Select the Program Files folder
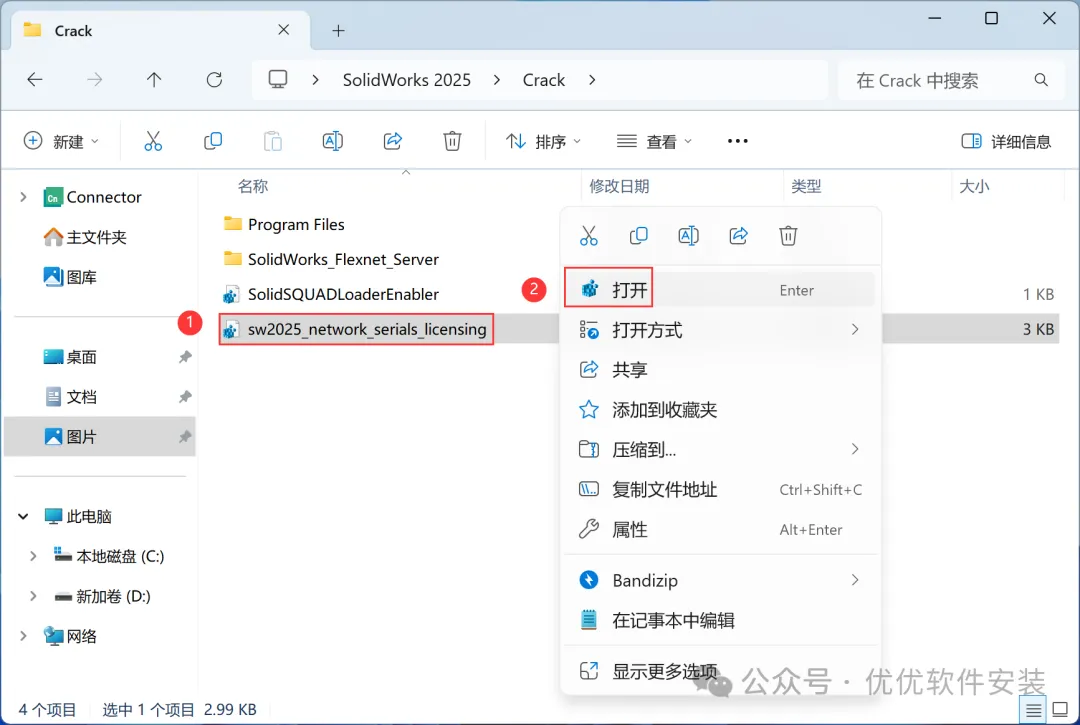Screen dimensions: 1080x725 point(296,224)
